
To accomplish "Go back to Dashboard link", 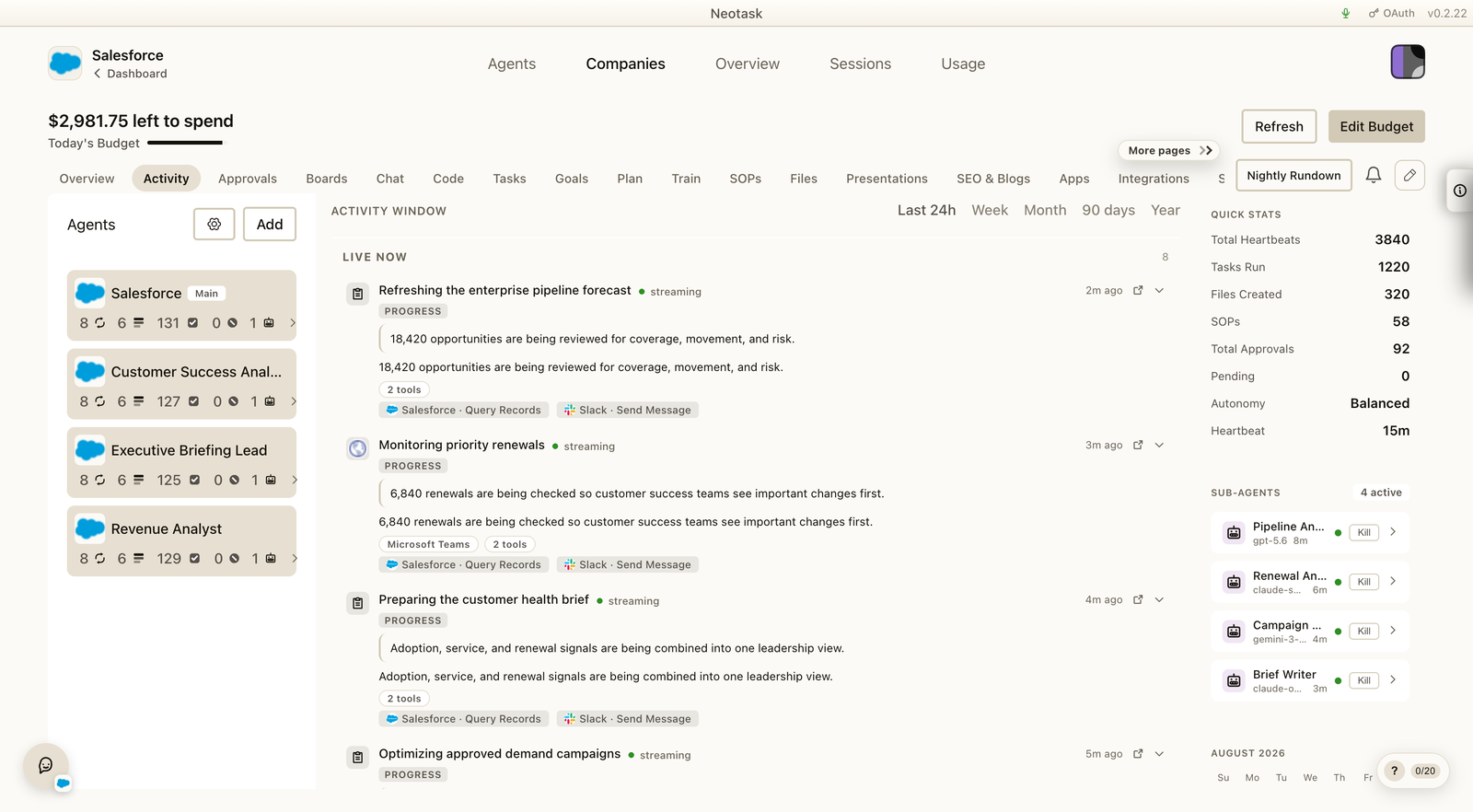I will (130, 74).
